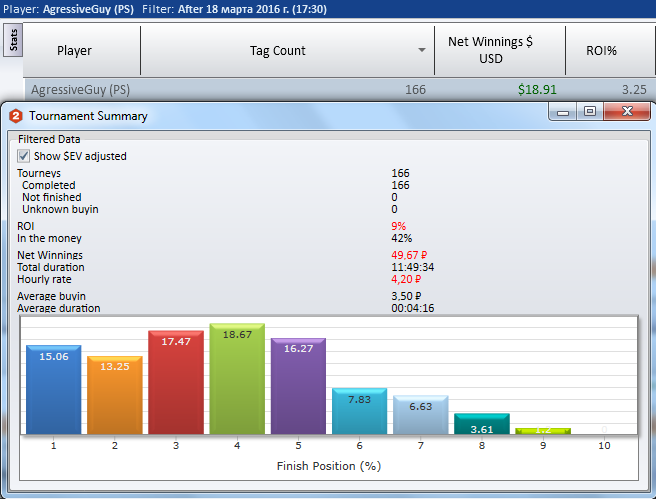Click the lime bar at position 9
Image resolution: width=656 pixels, height=499 pixels.
[x=543, y=431]
